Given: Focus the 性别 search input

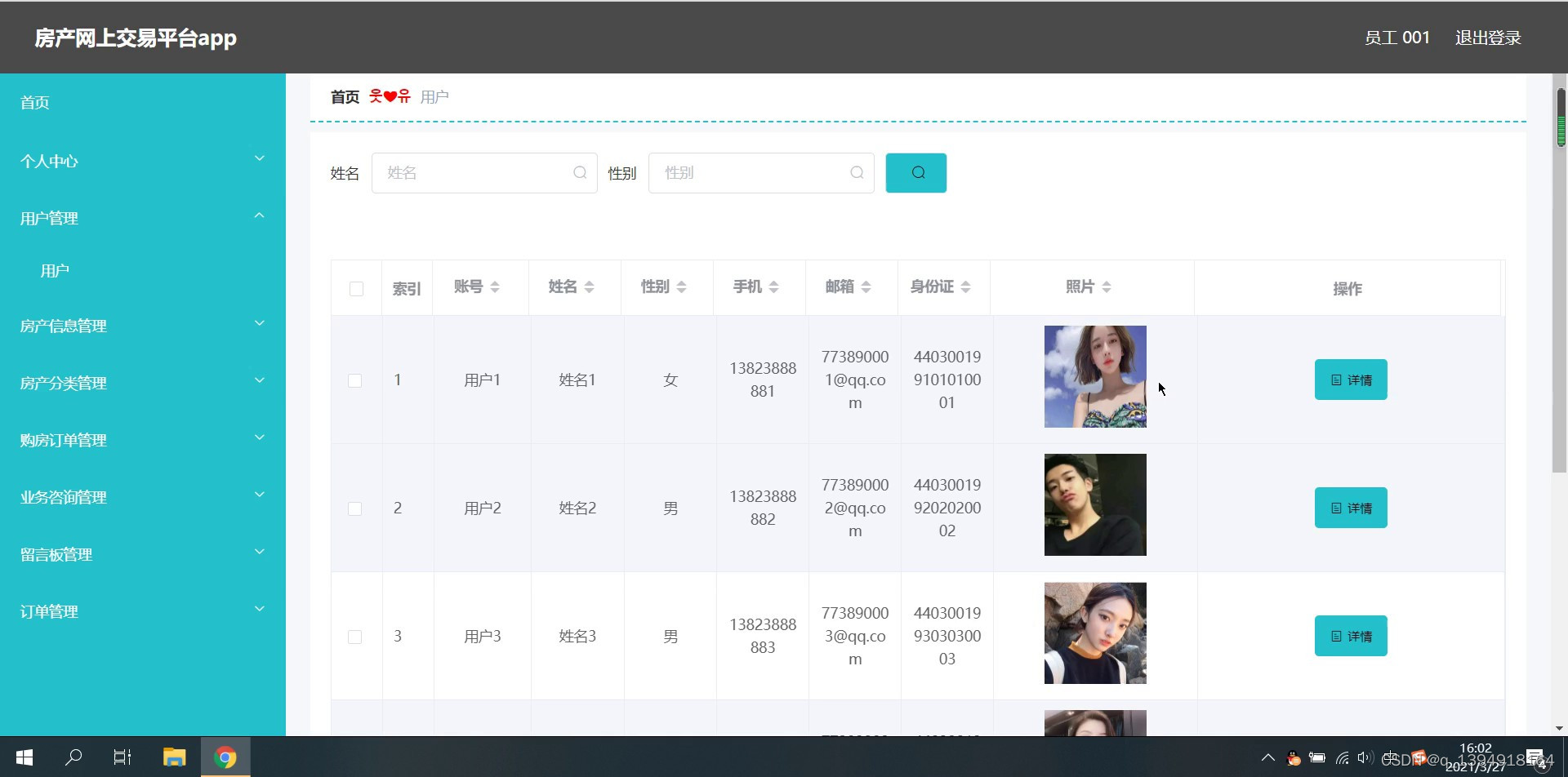Looking at the screenshot, I should tap(761, 173).
